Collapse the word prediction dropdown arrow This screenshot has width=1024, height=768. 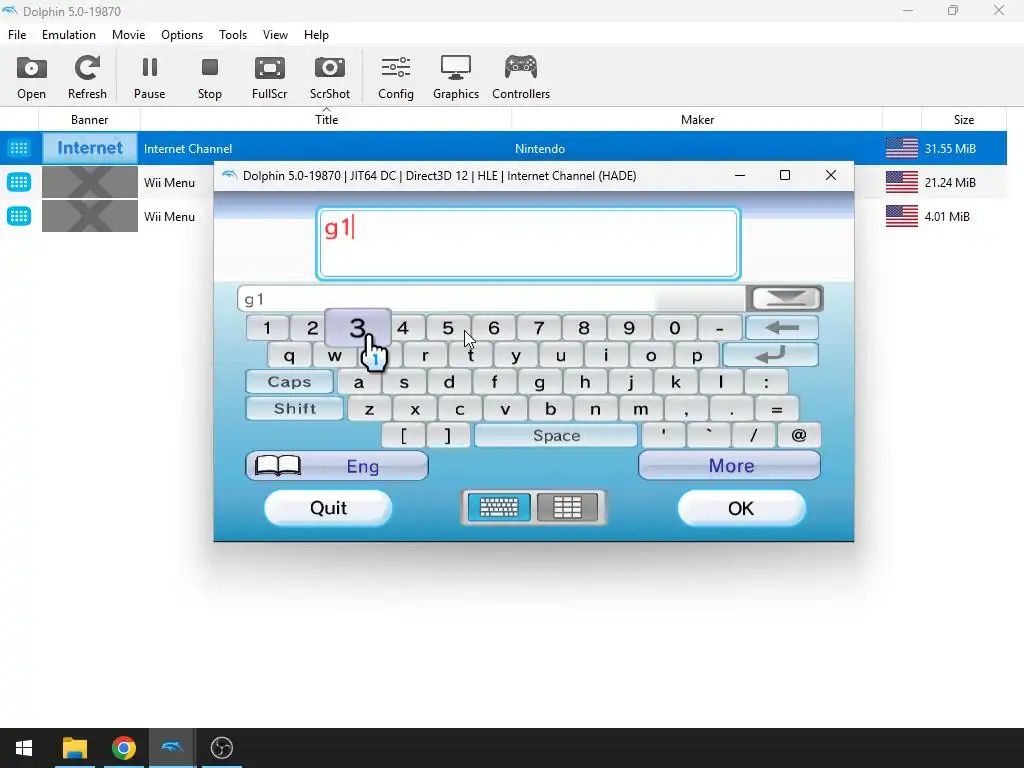(784, 298)
